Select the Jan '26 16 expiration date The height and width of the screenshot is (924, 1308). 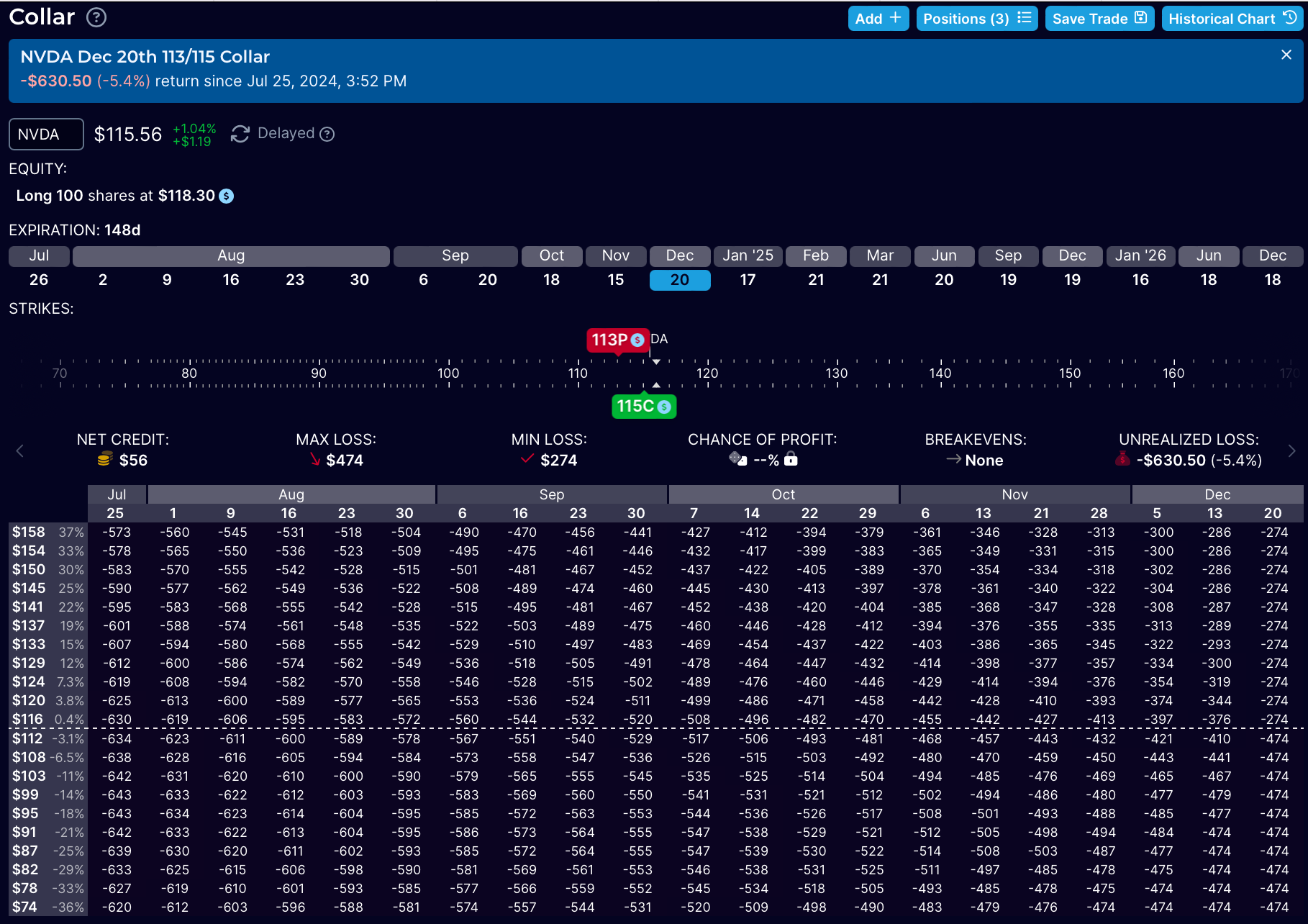(x=1141, y=280)
